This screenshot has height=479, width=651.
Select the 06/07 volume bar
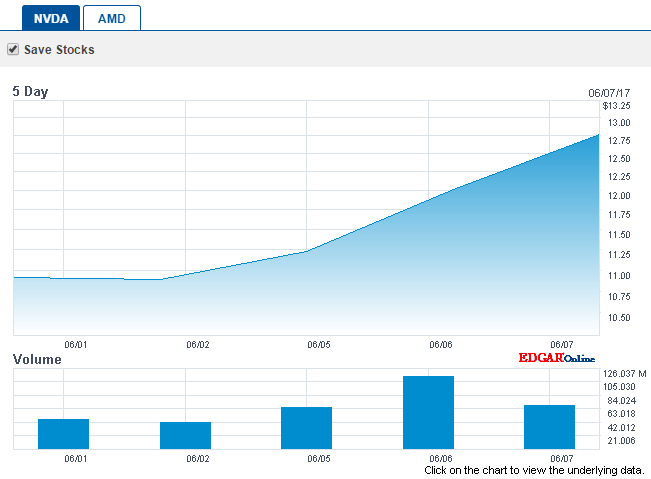point(549,427)
